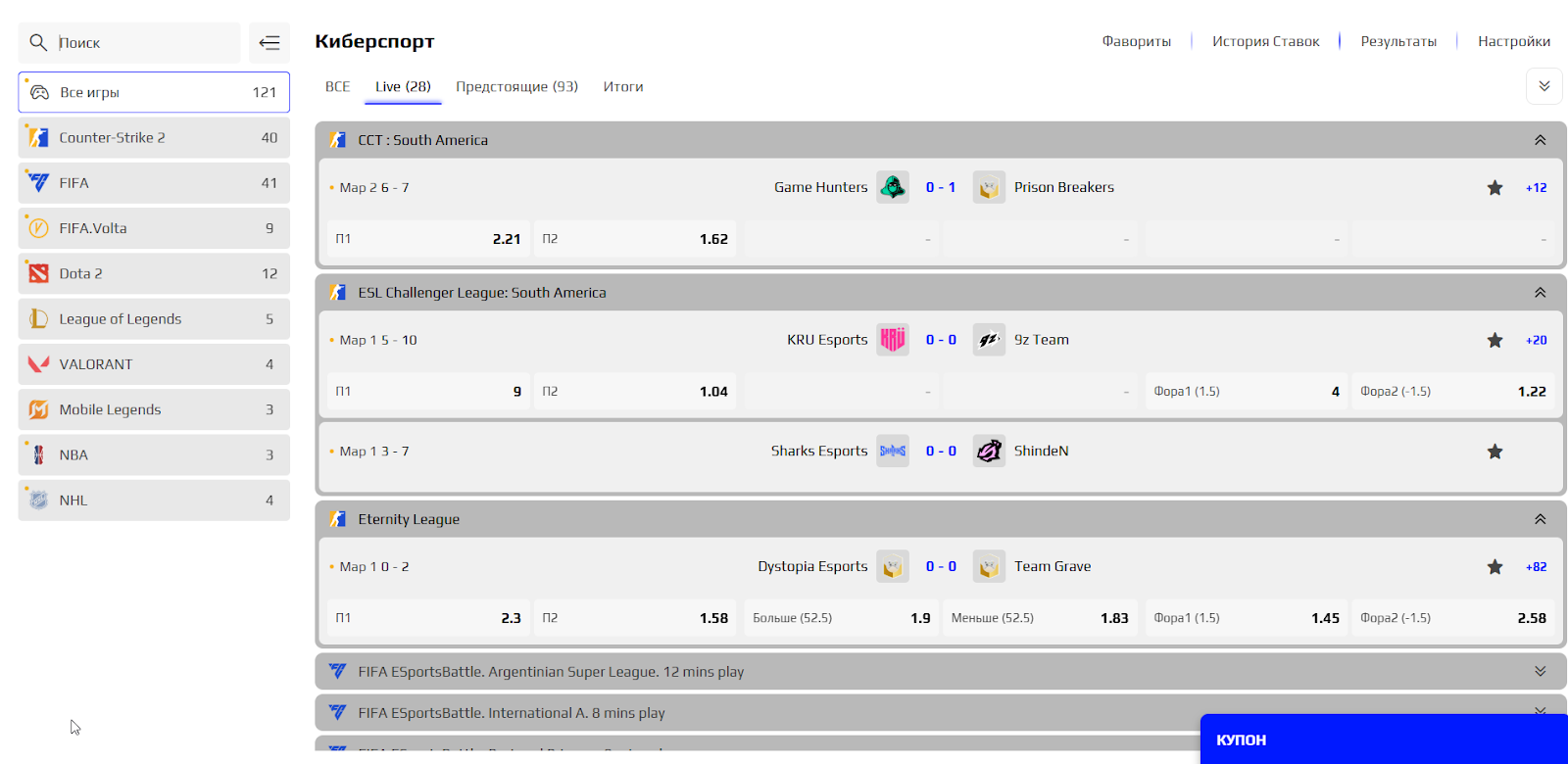Favorite the Game Hunters vs Prison Breakers match

coord(1494,188)
